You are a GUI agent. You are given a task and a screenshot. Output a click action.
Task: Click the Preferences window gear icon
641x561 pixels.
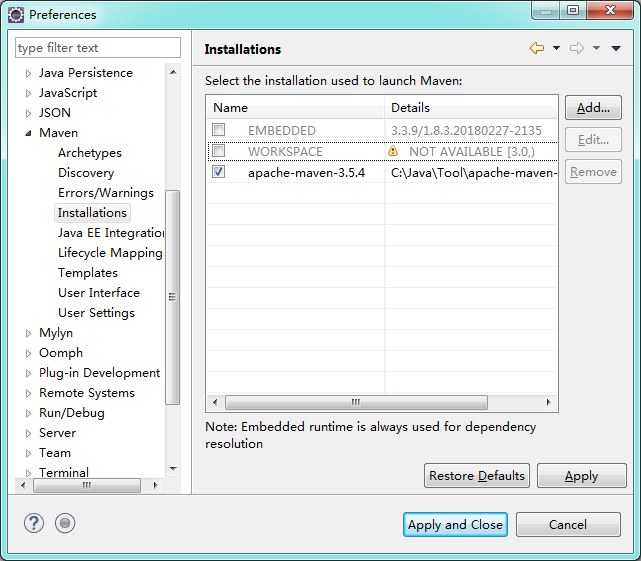coord(16,15)
